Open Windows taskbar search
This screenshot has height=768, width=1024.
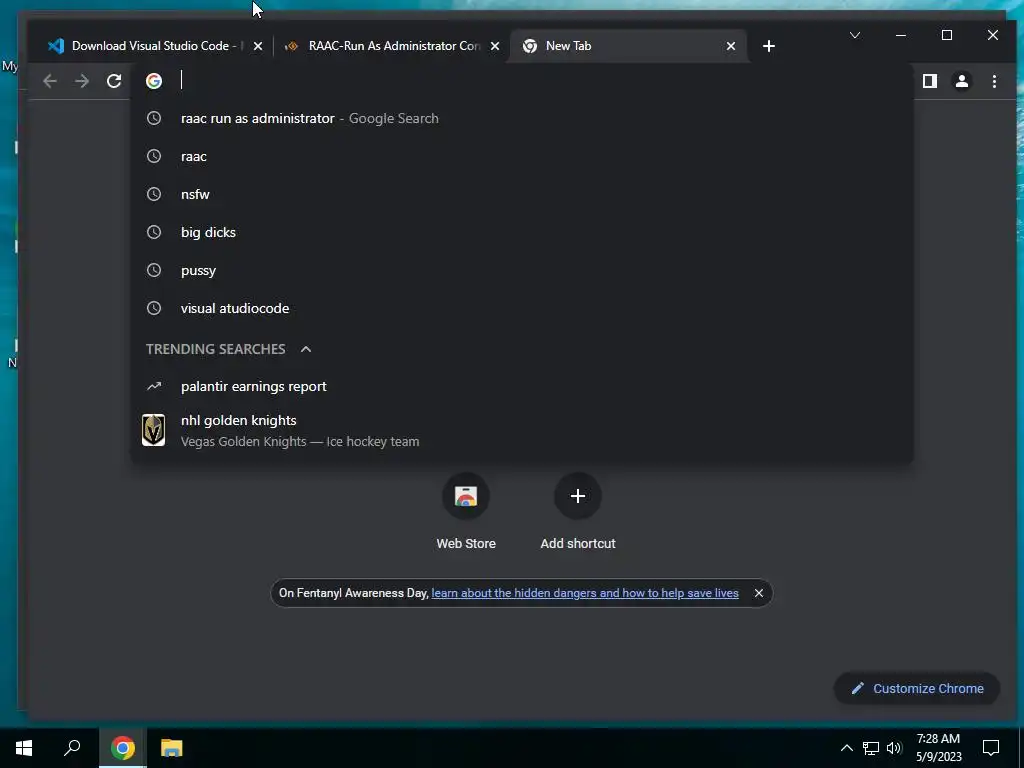pos(72,748)
